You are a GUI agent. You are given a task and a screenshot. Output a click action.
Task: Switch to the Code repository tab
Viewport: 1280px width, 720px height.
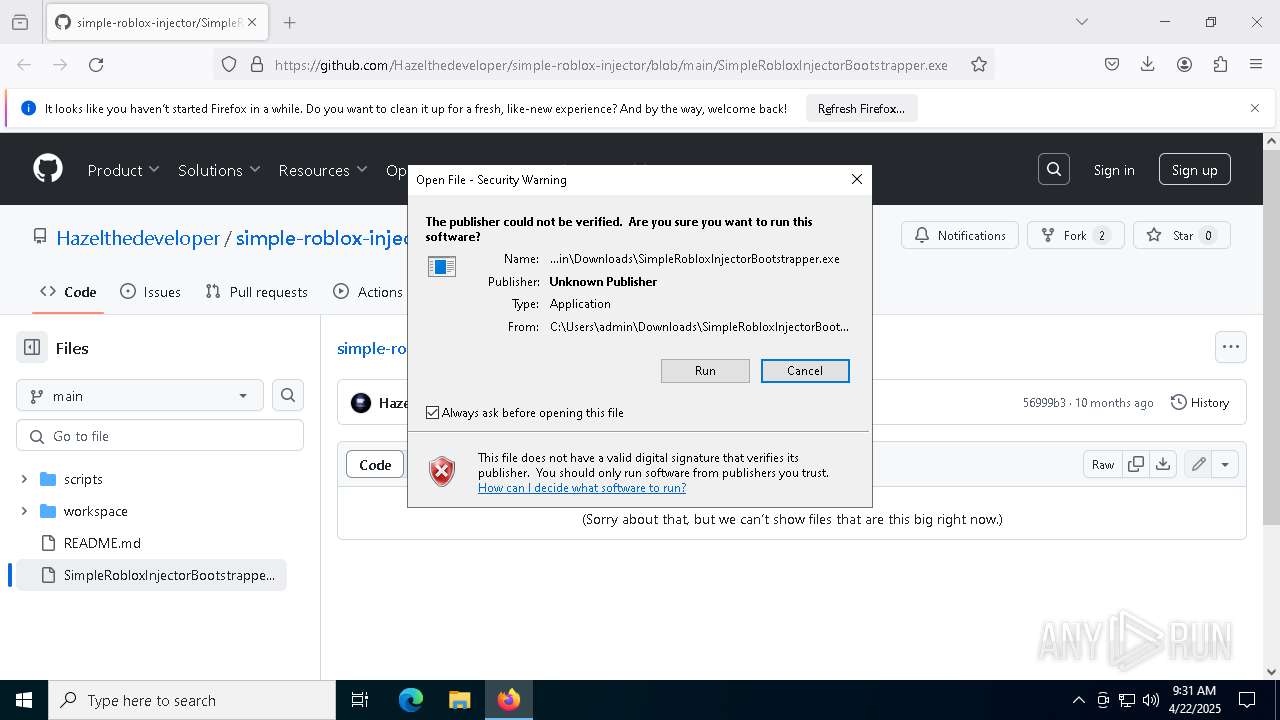point(68,292)
